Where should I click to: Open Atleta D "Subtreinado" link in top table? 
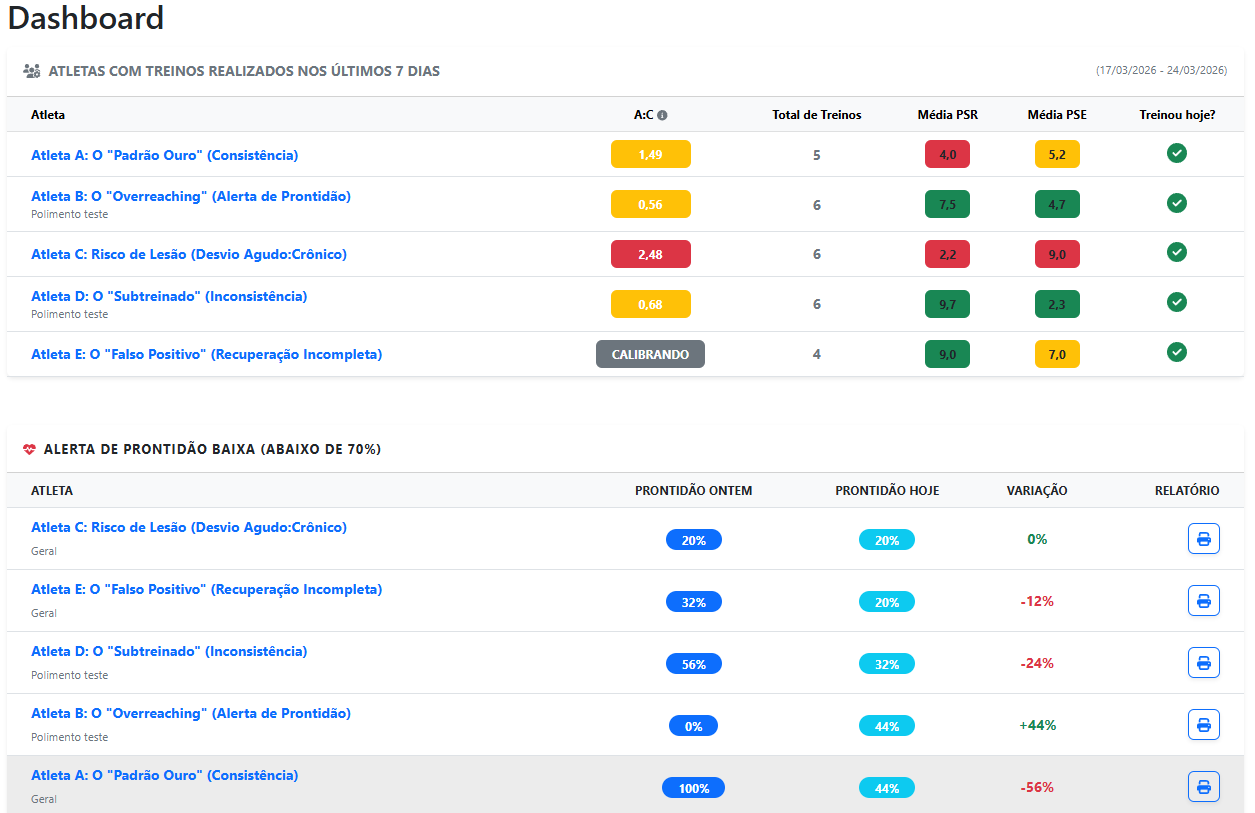tap(169, 296)
